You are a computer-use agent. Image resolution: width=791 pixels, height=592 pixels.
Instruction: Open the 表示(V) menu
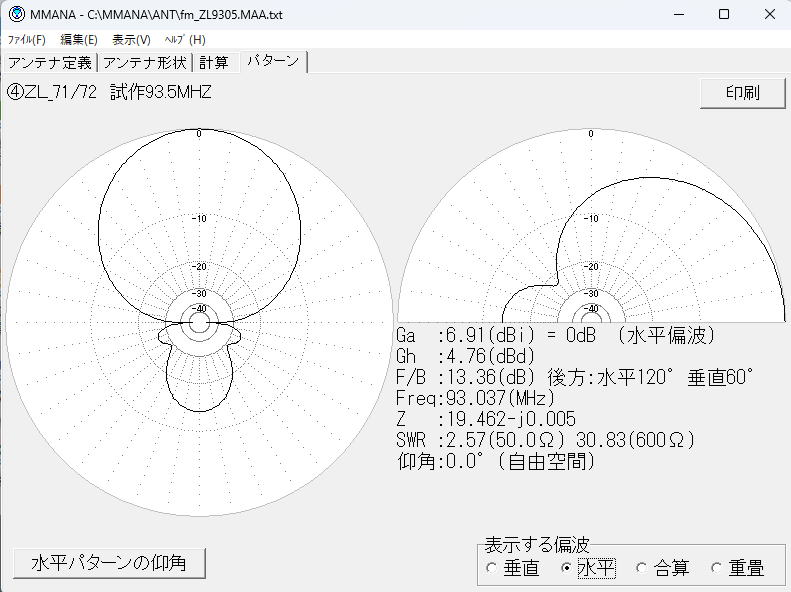pos(131,39)
